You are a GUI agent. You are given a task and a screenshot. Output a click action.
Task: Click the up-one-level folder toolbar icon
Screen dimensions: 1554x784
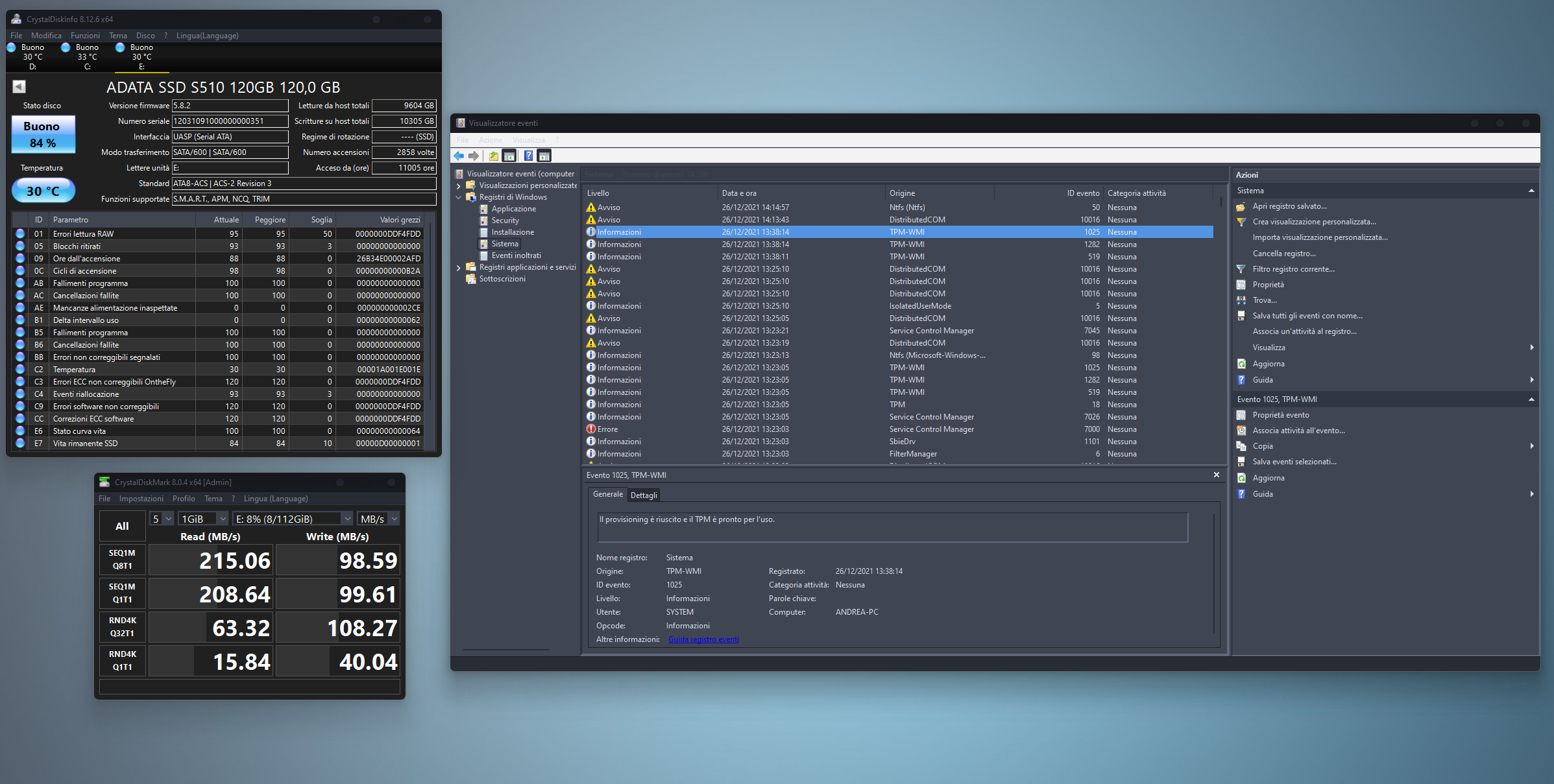(494, 156)
